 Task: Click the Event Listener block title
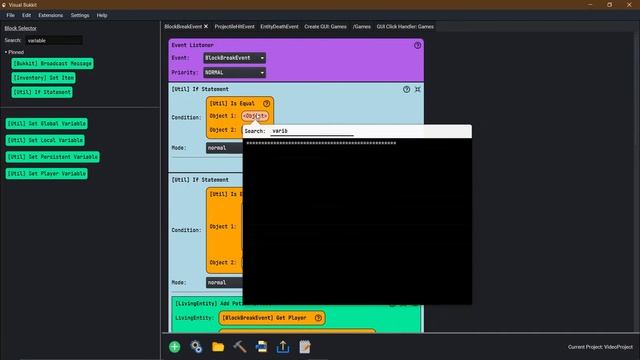192,45
